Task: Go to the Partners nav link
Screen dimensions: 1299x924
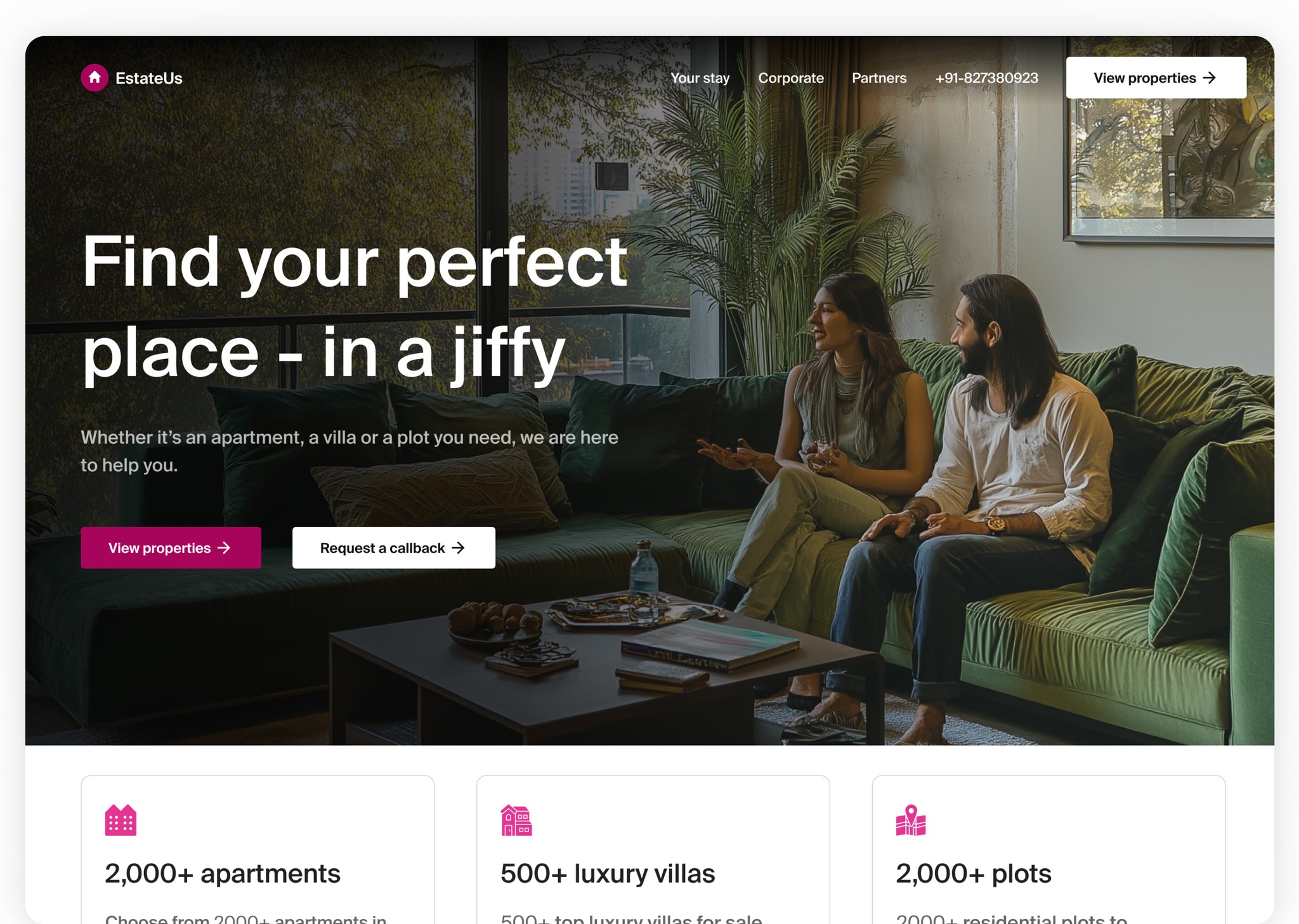Action: pos(879,78)
